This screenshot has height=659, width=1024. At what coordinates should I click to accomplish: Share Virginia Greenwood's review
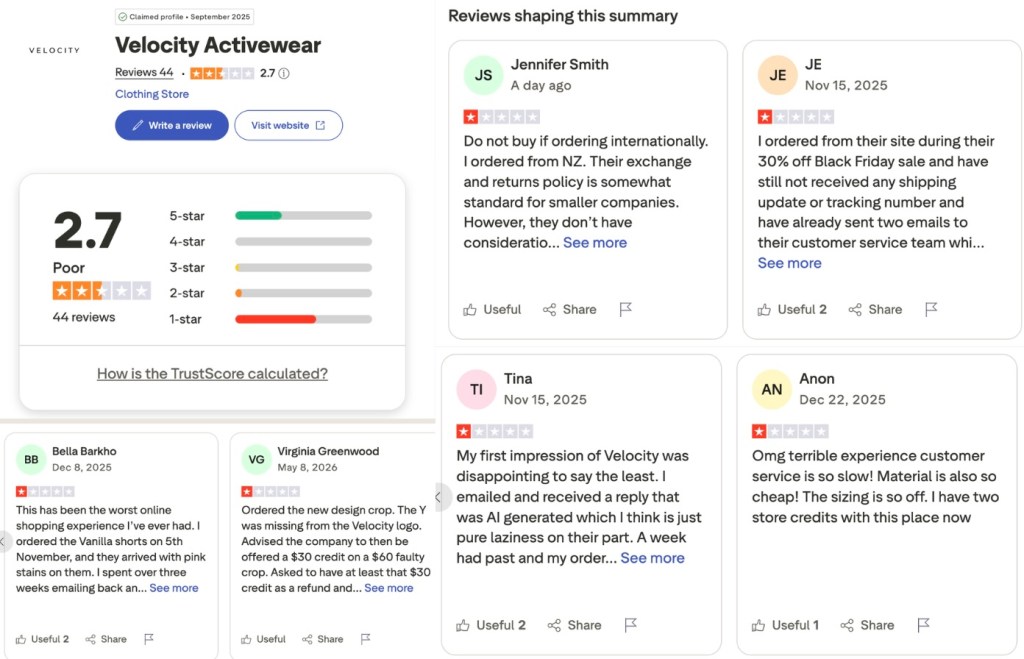point(323,639)
